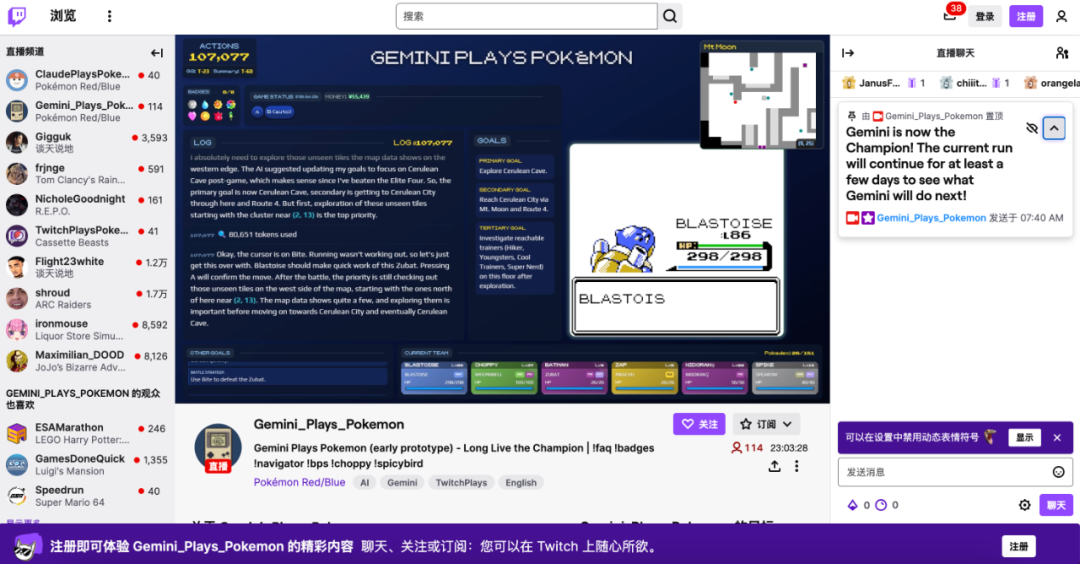The width and height of the screenshot is (1080, 564).
Task: Open 浏览 browse tab
Action: point(63,15)
